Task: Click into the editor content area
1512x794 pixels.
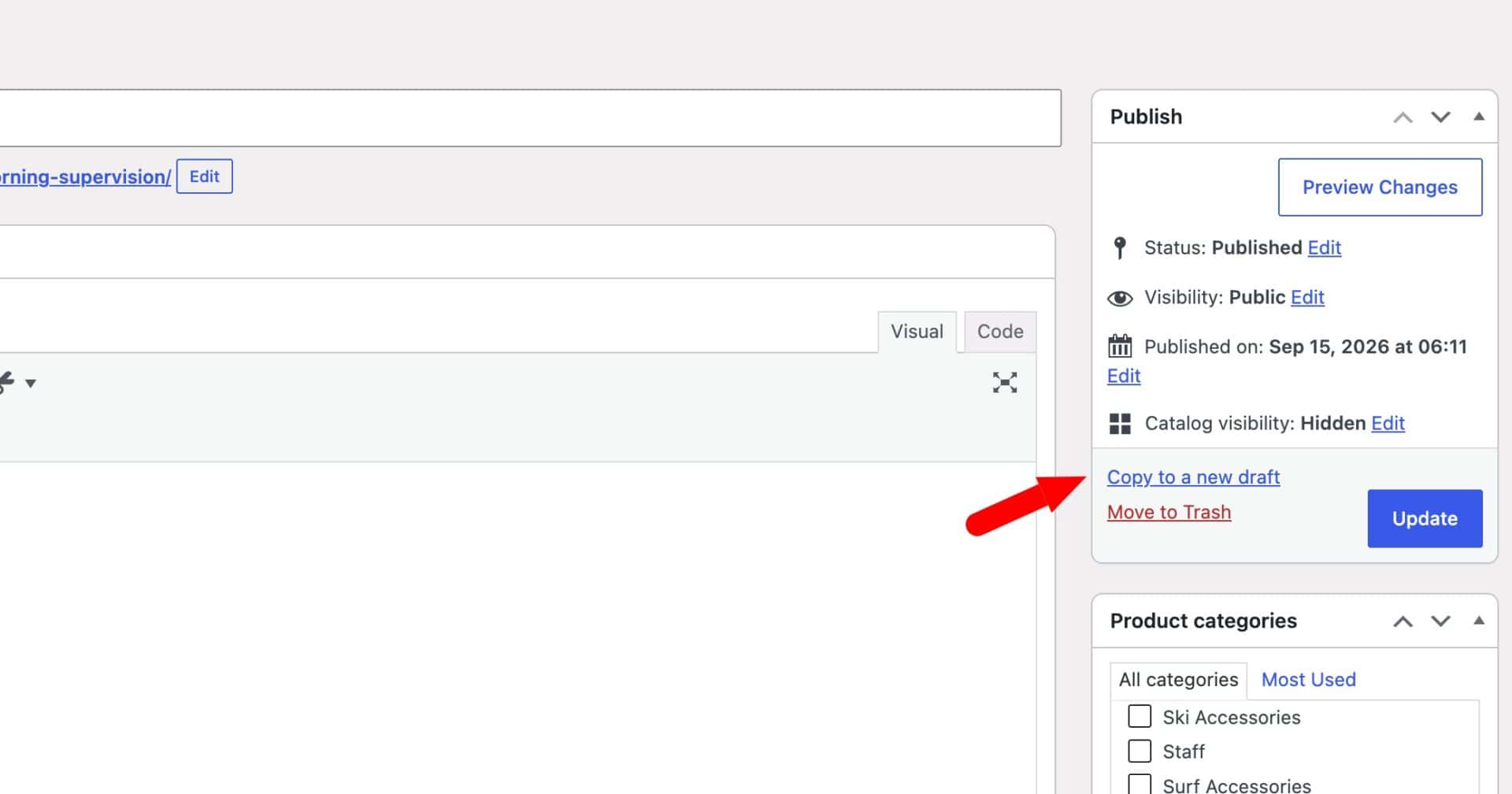Action: [x=517, y=628]
